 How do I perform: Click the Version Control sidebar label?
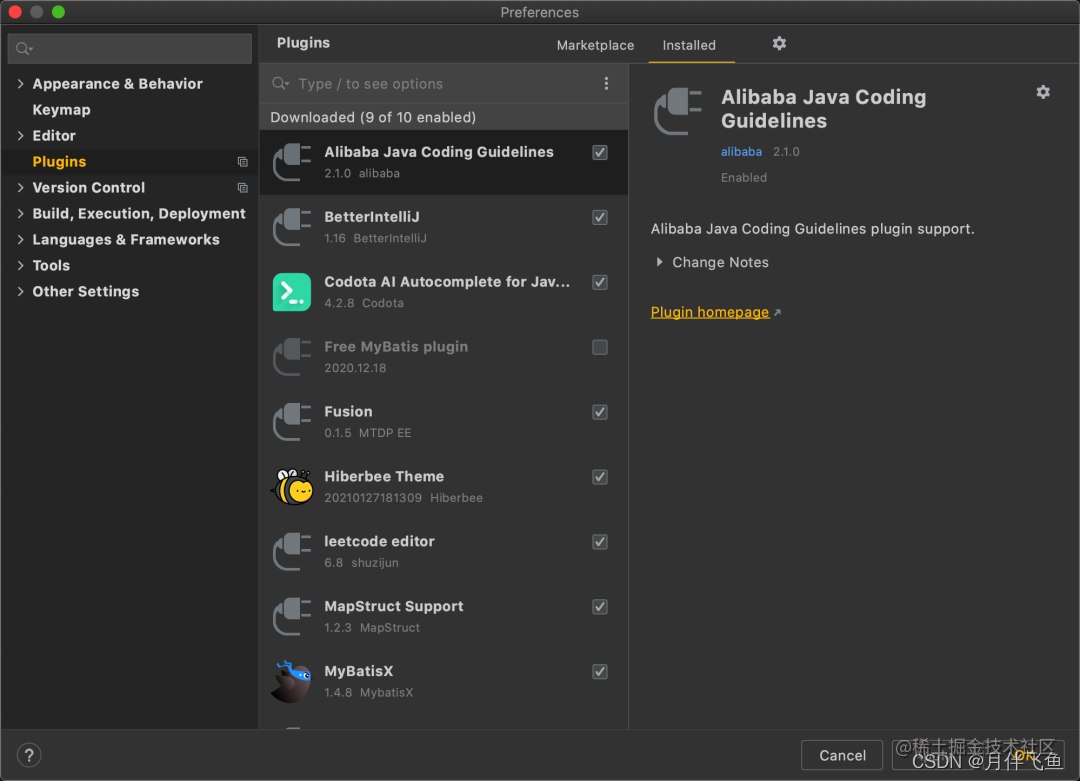[89, 187]
